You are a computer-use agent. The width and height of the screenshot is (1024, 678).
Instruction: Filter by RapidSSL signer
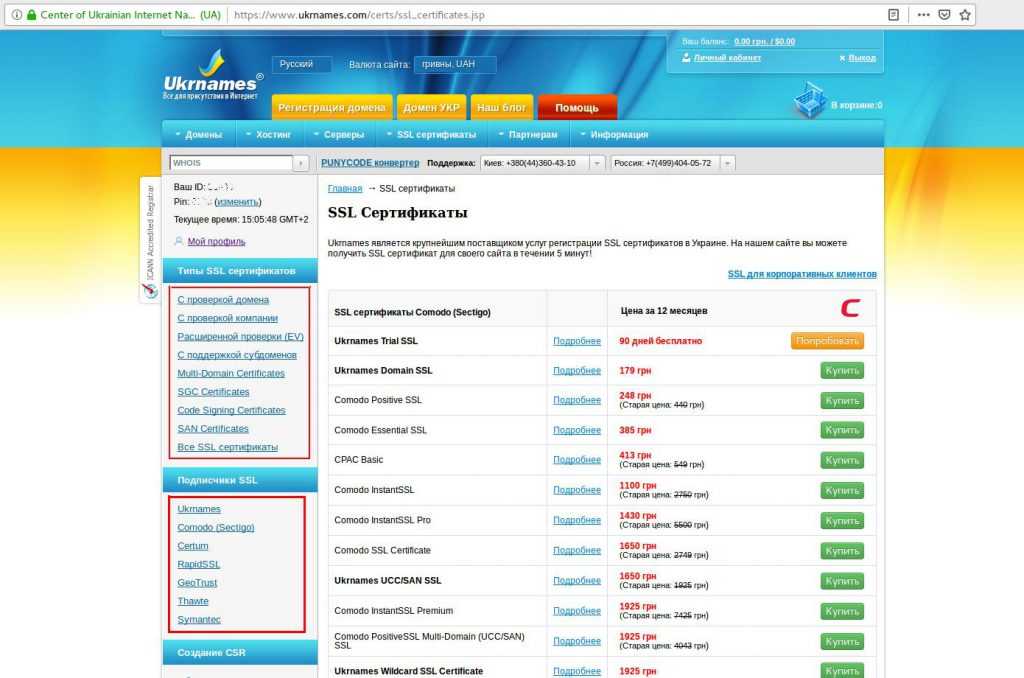[x=199, y=564]
